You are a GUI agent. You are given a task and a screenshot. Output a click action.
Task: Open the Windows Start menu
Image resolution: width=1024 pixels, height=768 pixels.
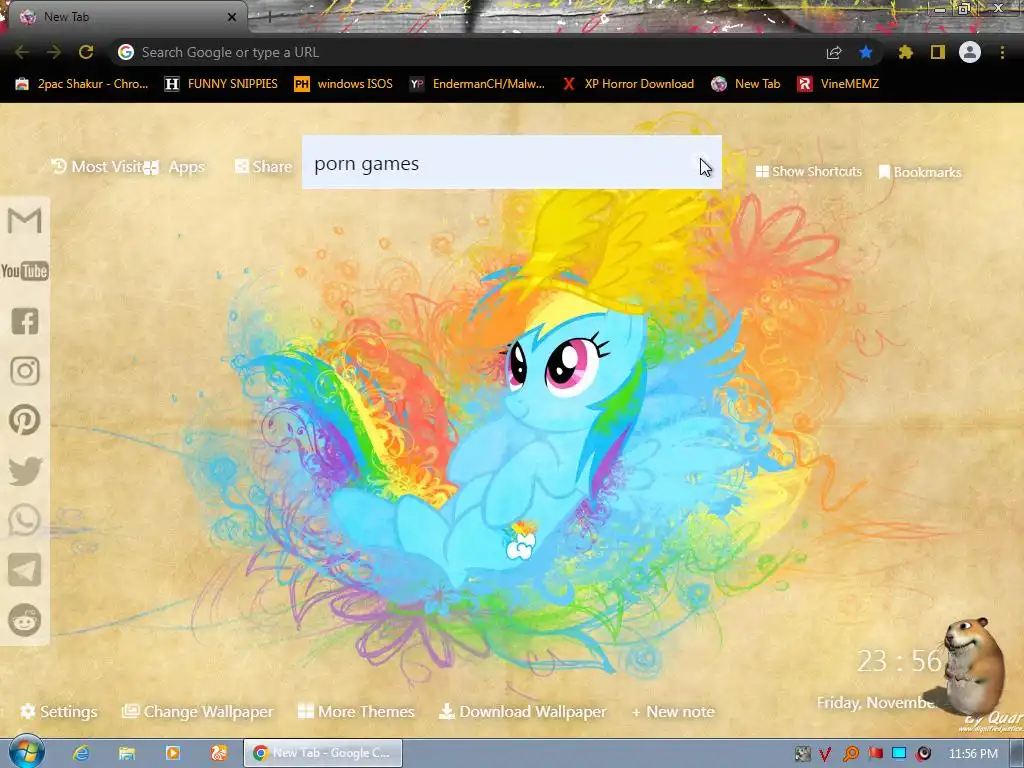[x=27, y=752]
